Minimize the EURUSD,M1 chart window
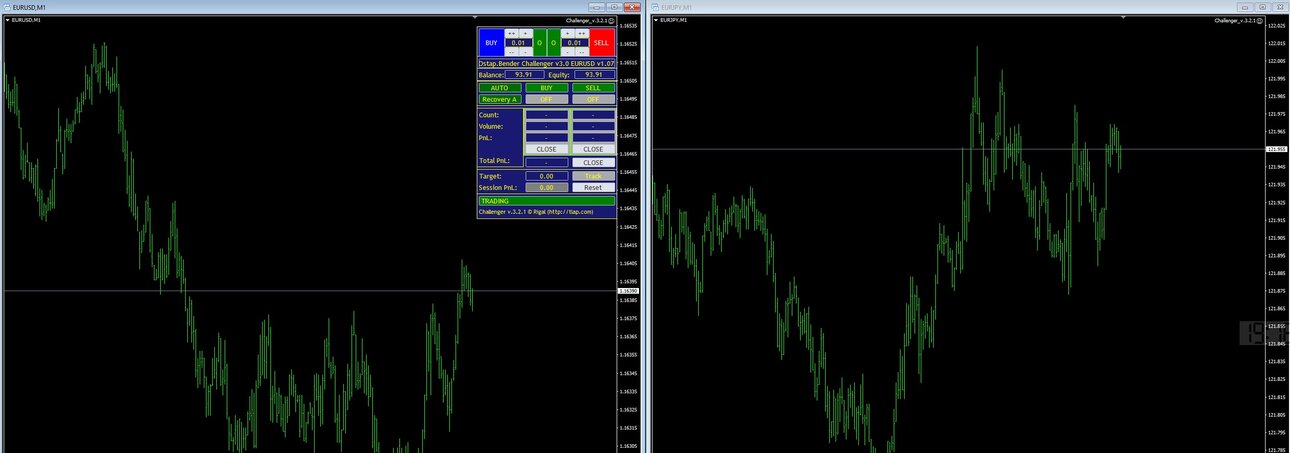The width and height of the screenshot is (1290, 453). tap(596, 7)
